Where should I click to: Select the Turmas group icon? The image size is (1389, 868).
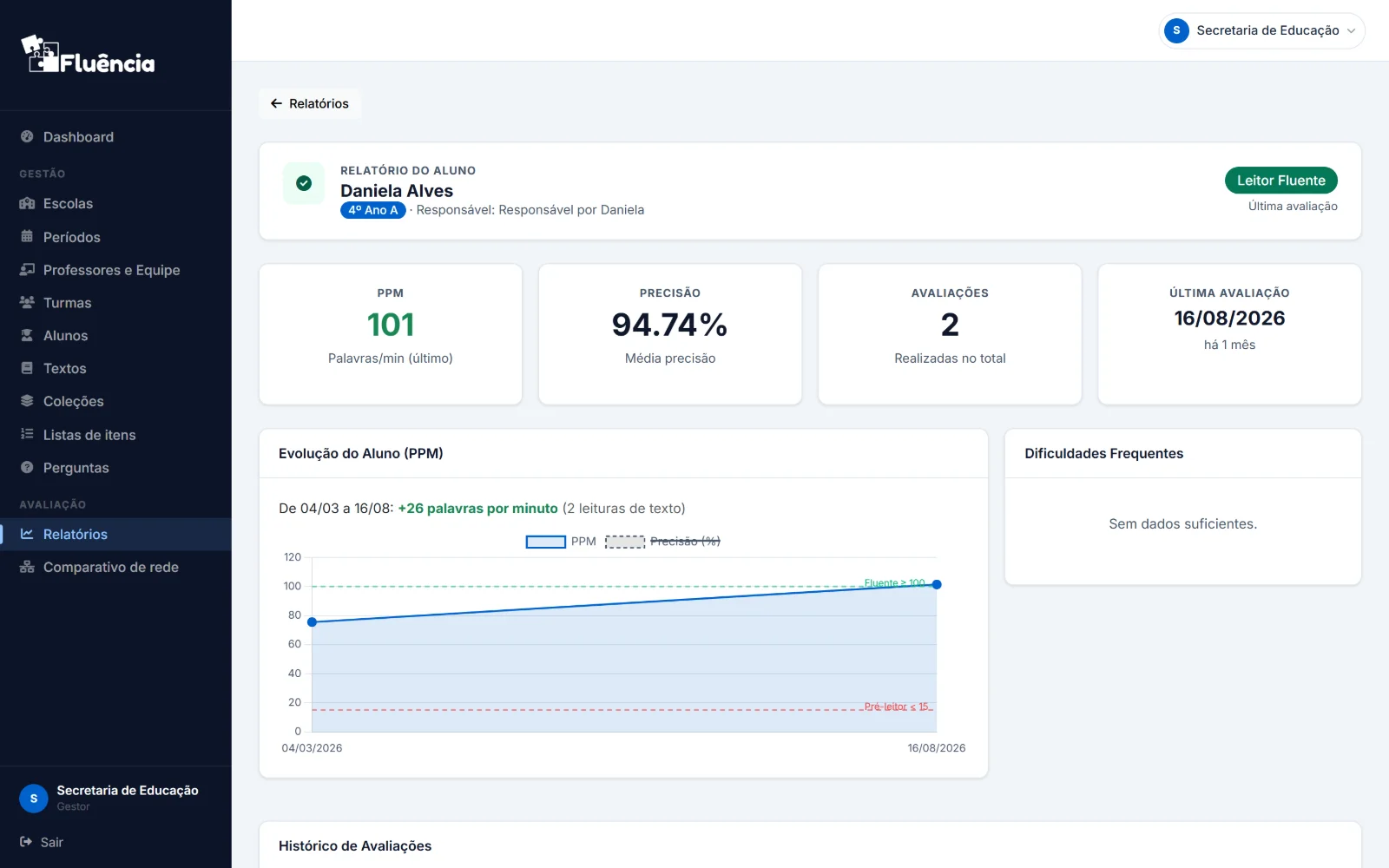tap(27, 302)
